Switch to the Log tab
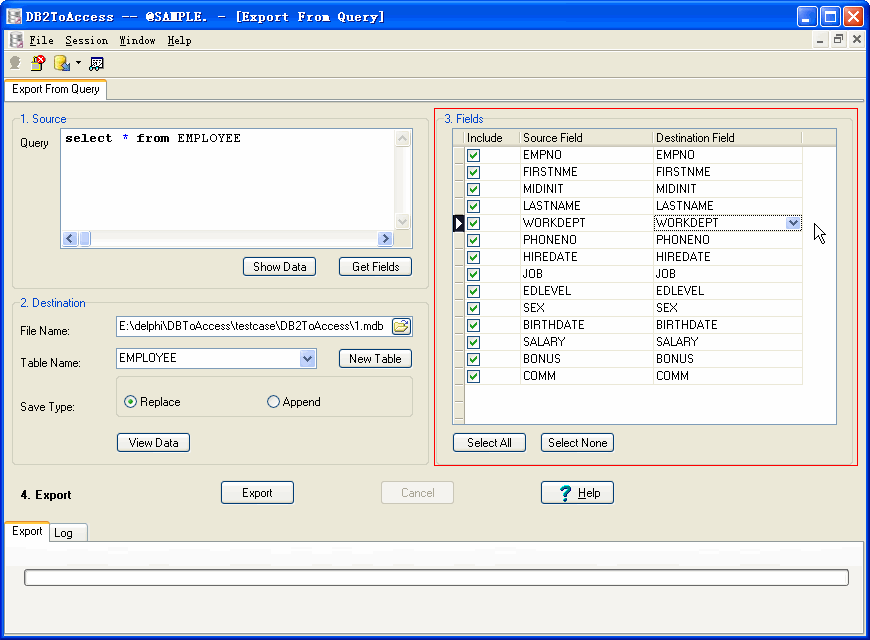The width and height of the screenshot is (870, 640). [x=68, y=533]
